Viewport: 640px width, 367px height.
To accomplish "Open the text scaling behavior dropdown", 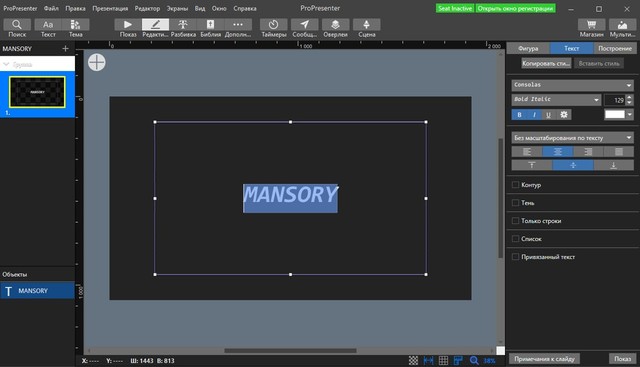I will 573,138.
